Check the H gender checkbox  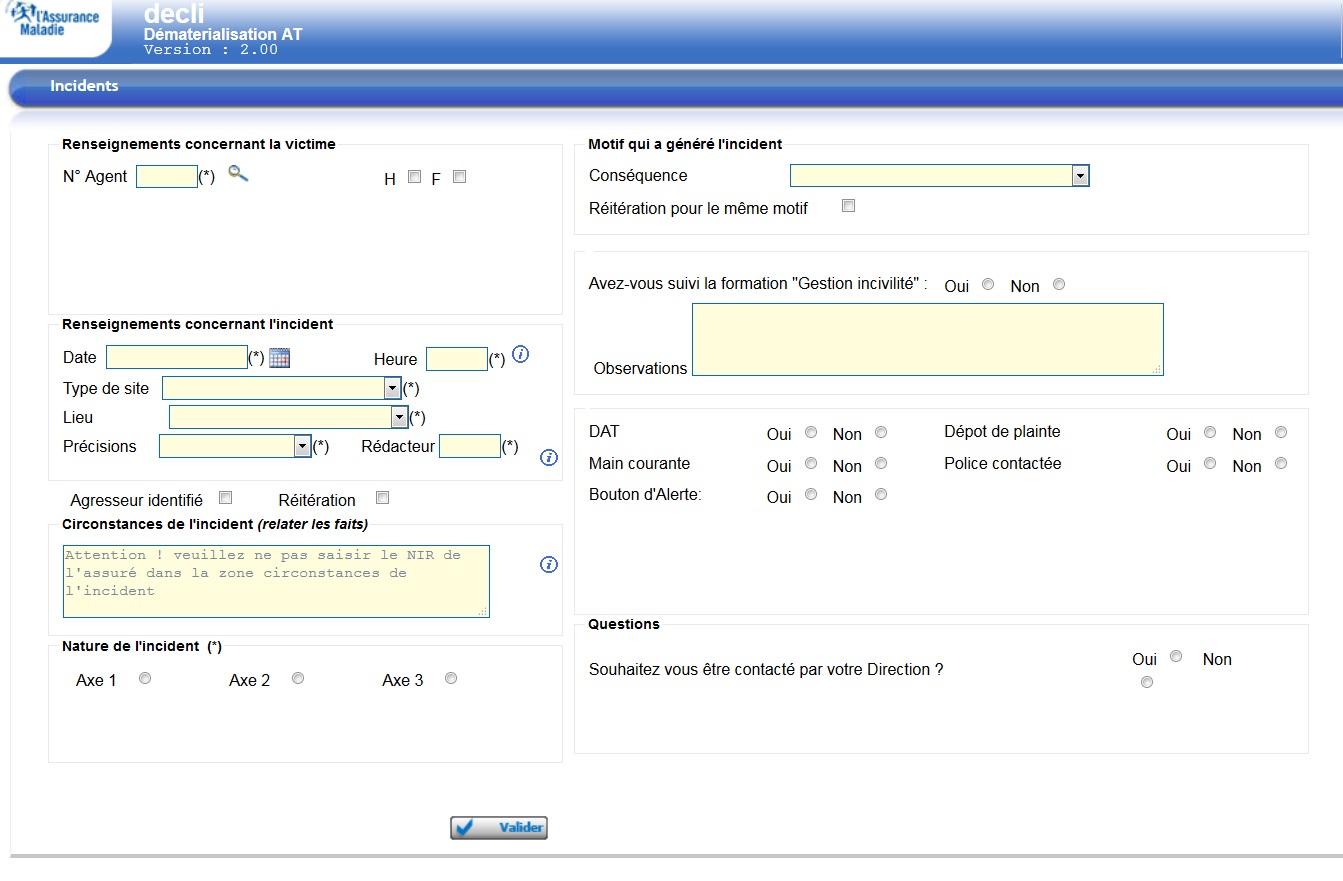(414, 177)
